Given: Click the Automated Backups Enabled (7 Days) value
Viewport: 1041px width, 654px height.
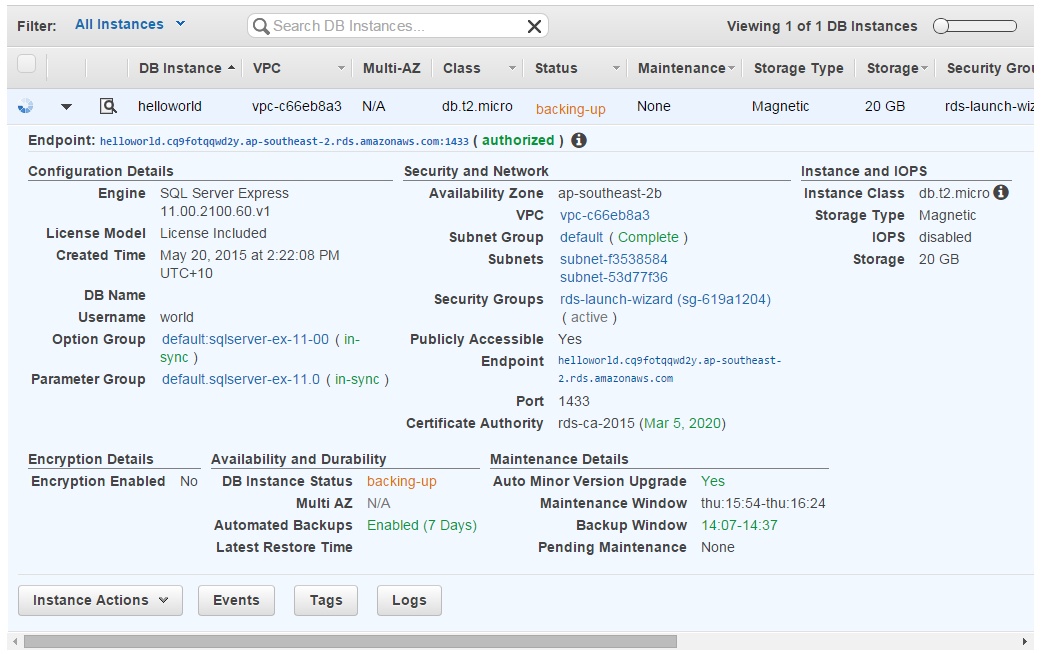Looking at the screenshot, I should 422,525.
